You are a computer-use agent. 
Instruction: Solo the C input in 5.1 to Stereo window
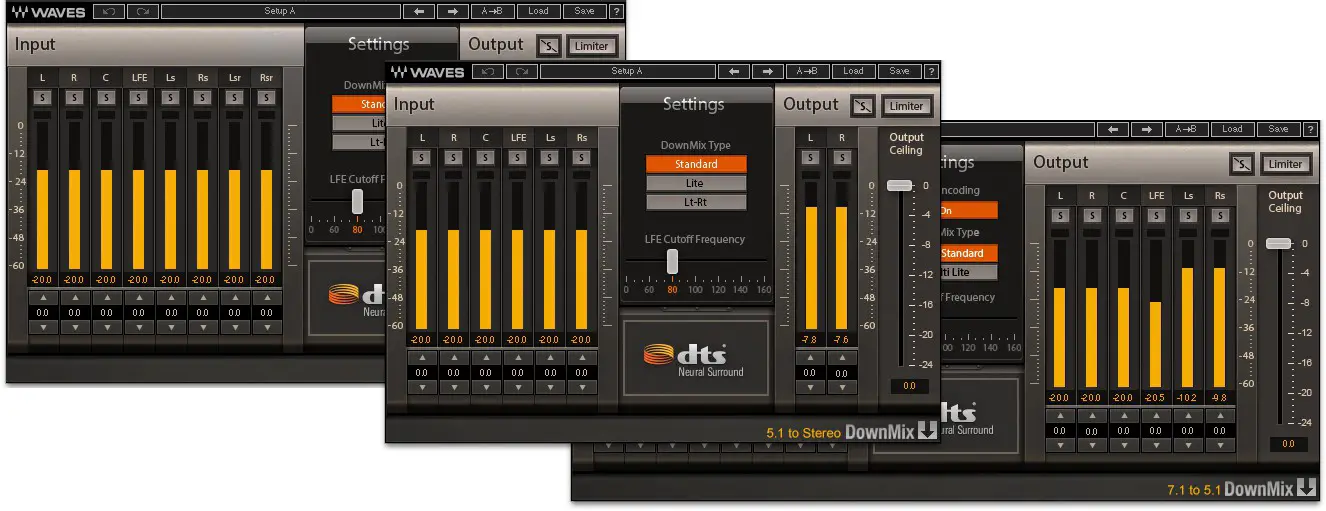pos(486,158)
